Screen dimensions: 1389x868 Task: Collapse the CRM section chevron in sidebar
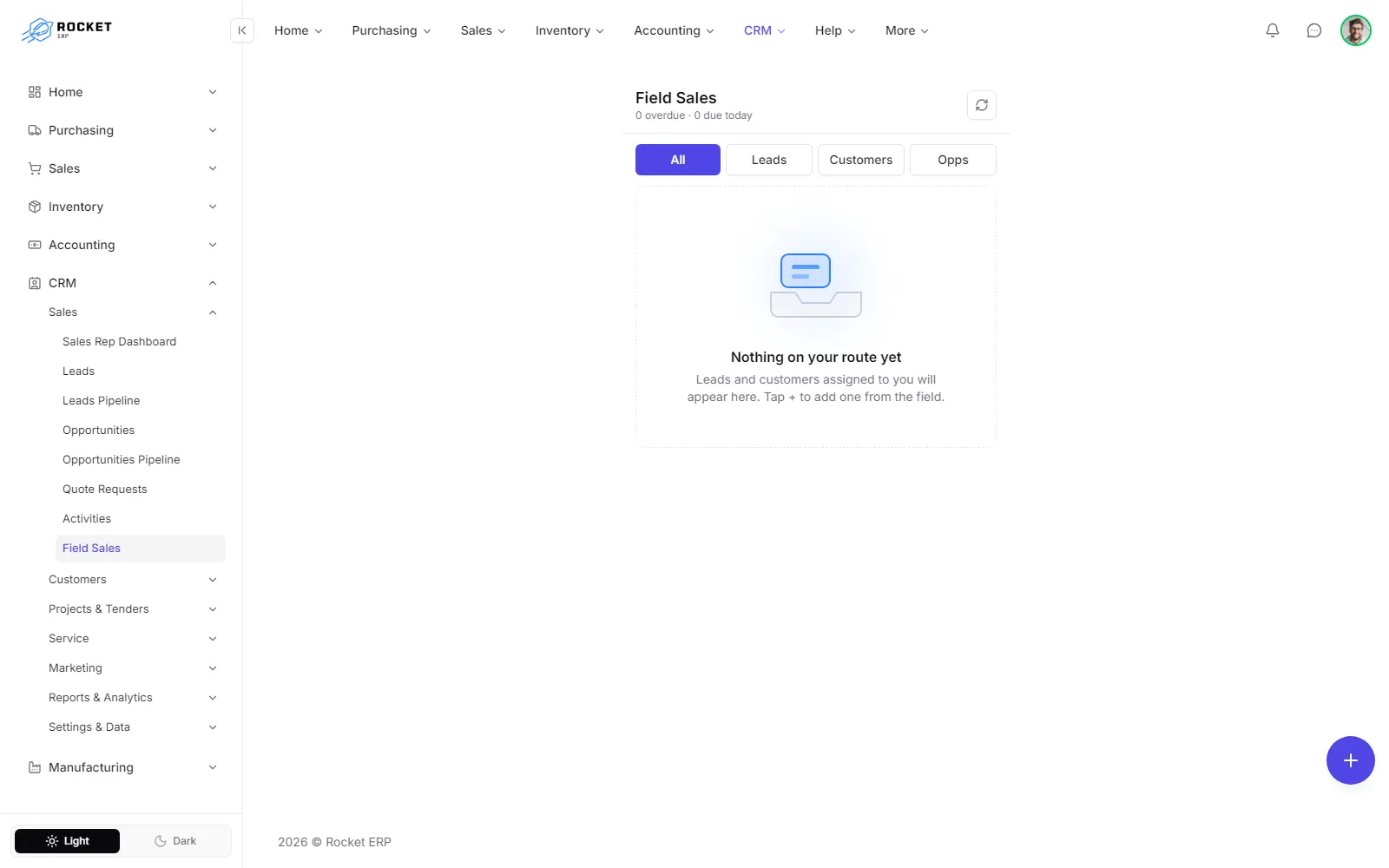click(213, 283)
